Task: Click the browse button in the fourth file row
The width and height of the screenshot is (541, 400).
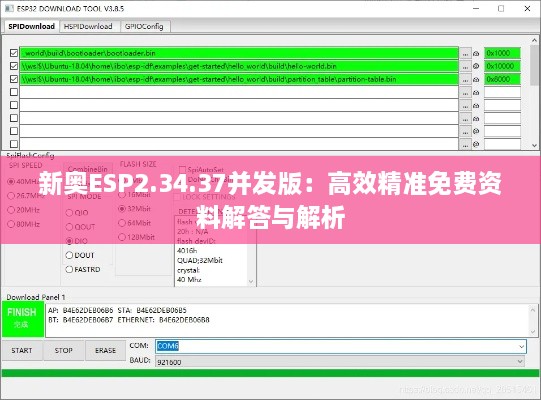Action: [465, 92]
